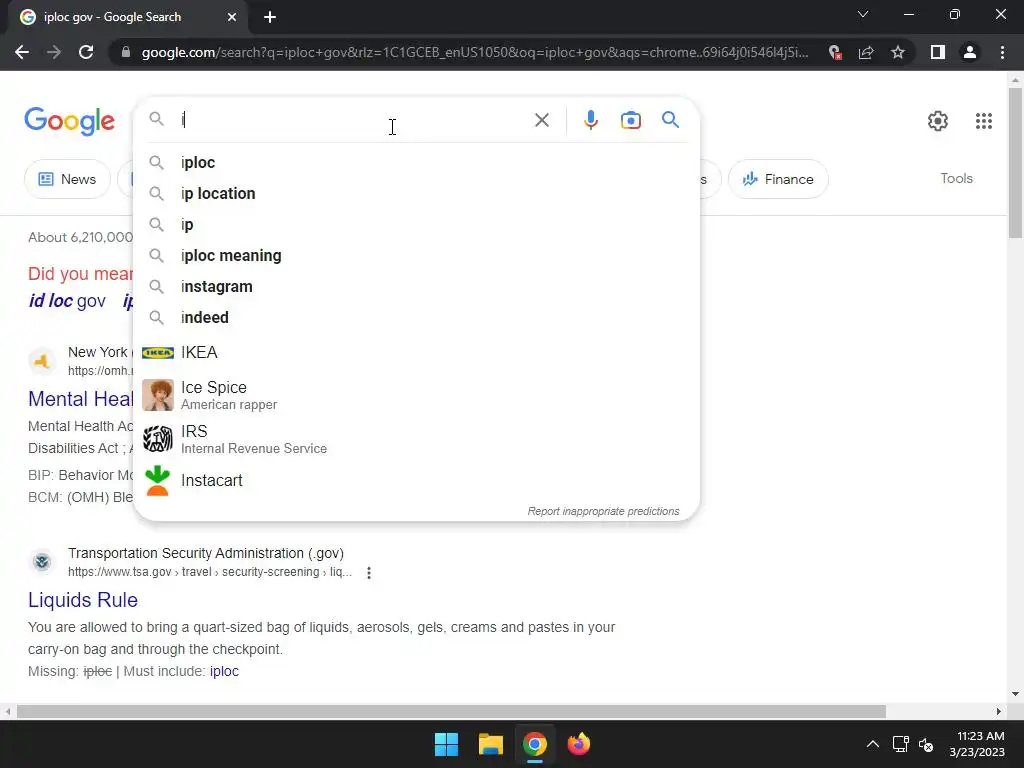Viewport: 1024px width, 768px height.
Task: Open Chrome side panel icon
Action: click(938, 52)
